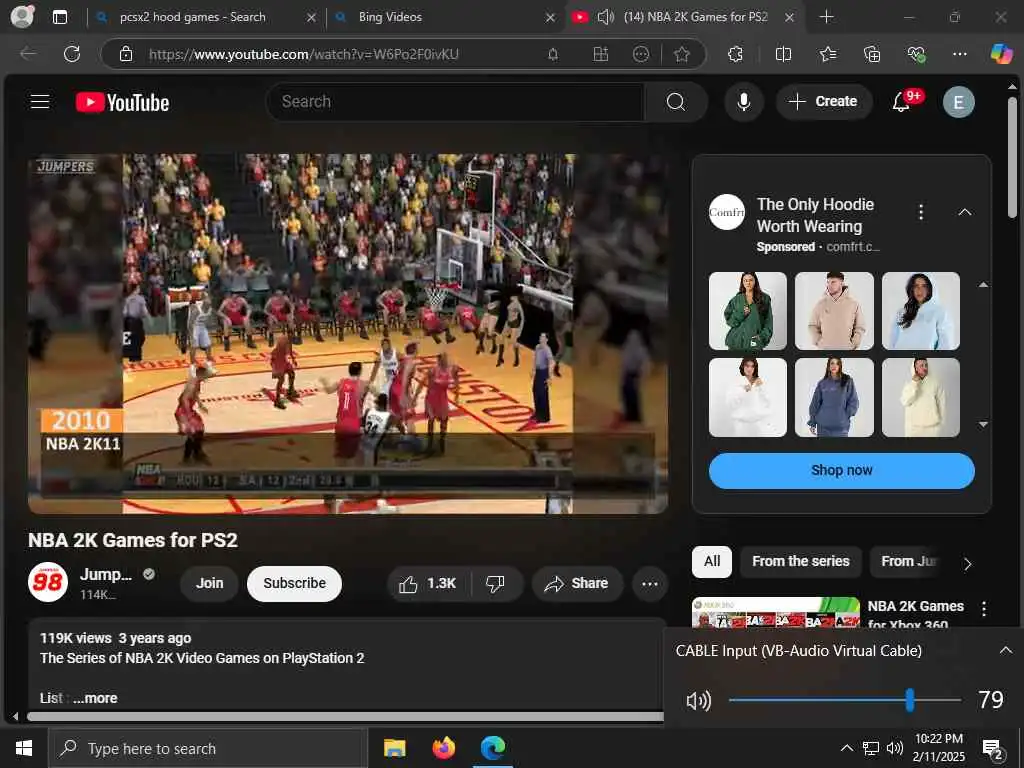Open NBA 2K Games for Xbox 360 thumbnail
Image resolution: width=1024 pixels, height=768 pixels.
tap(776, 612)
